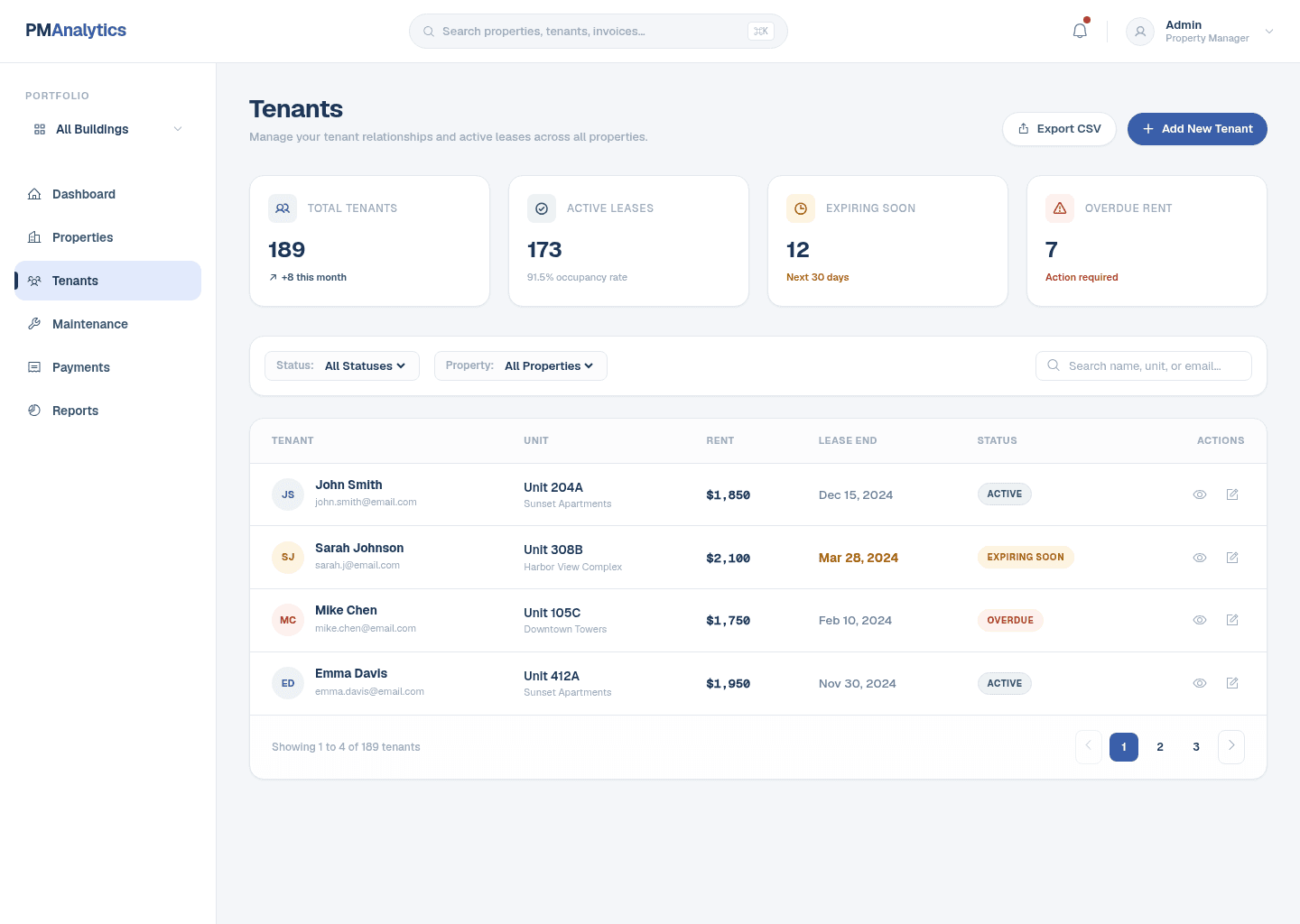View Mike Chen's details via eye icon
Image resolution: width=1300 pixels, height=924 pixels.
1200,620
